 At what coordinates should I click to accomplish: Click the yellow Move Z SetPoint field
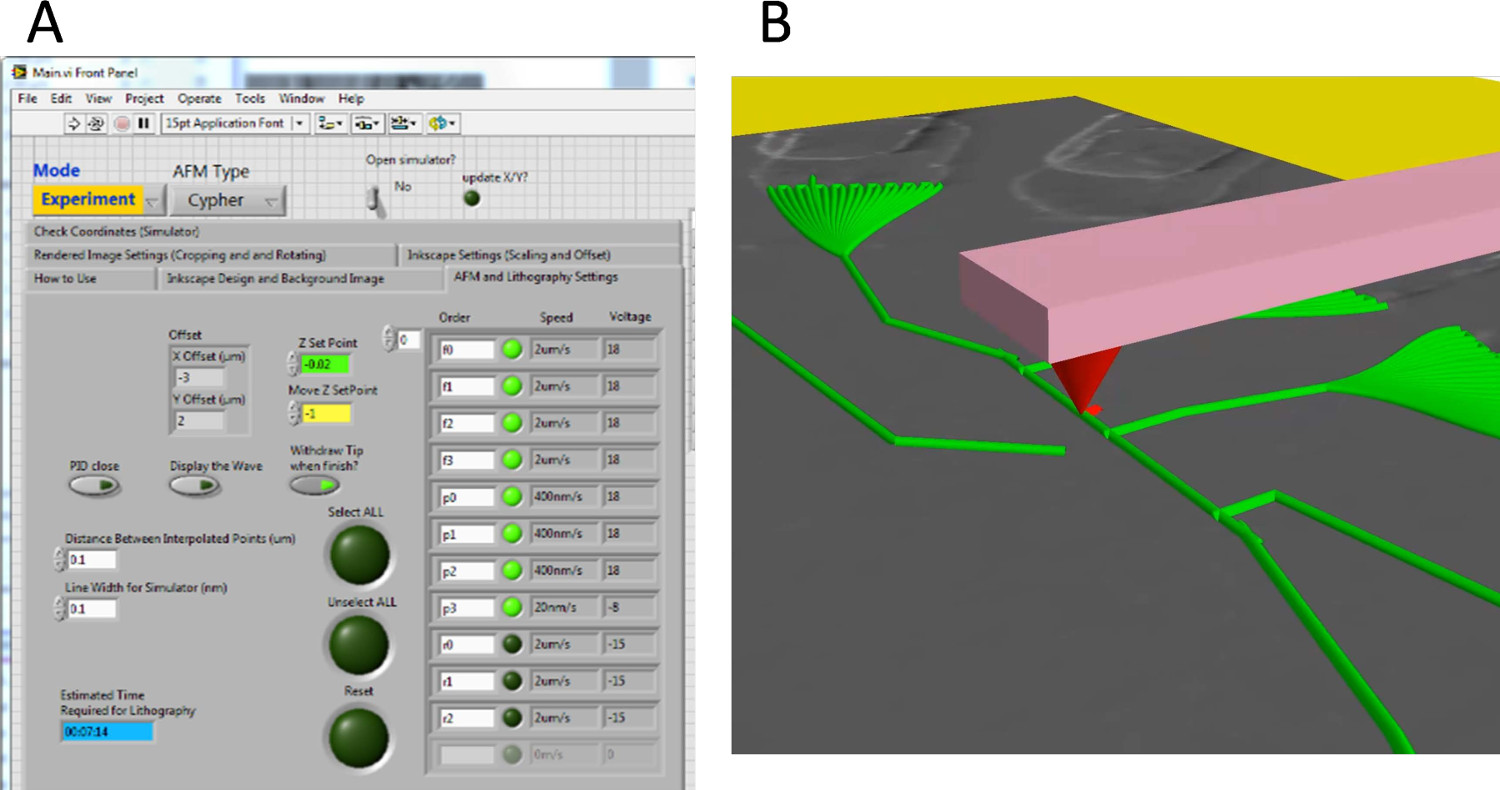coord(326,413)
